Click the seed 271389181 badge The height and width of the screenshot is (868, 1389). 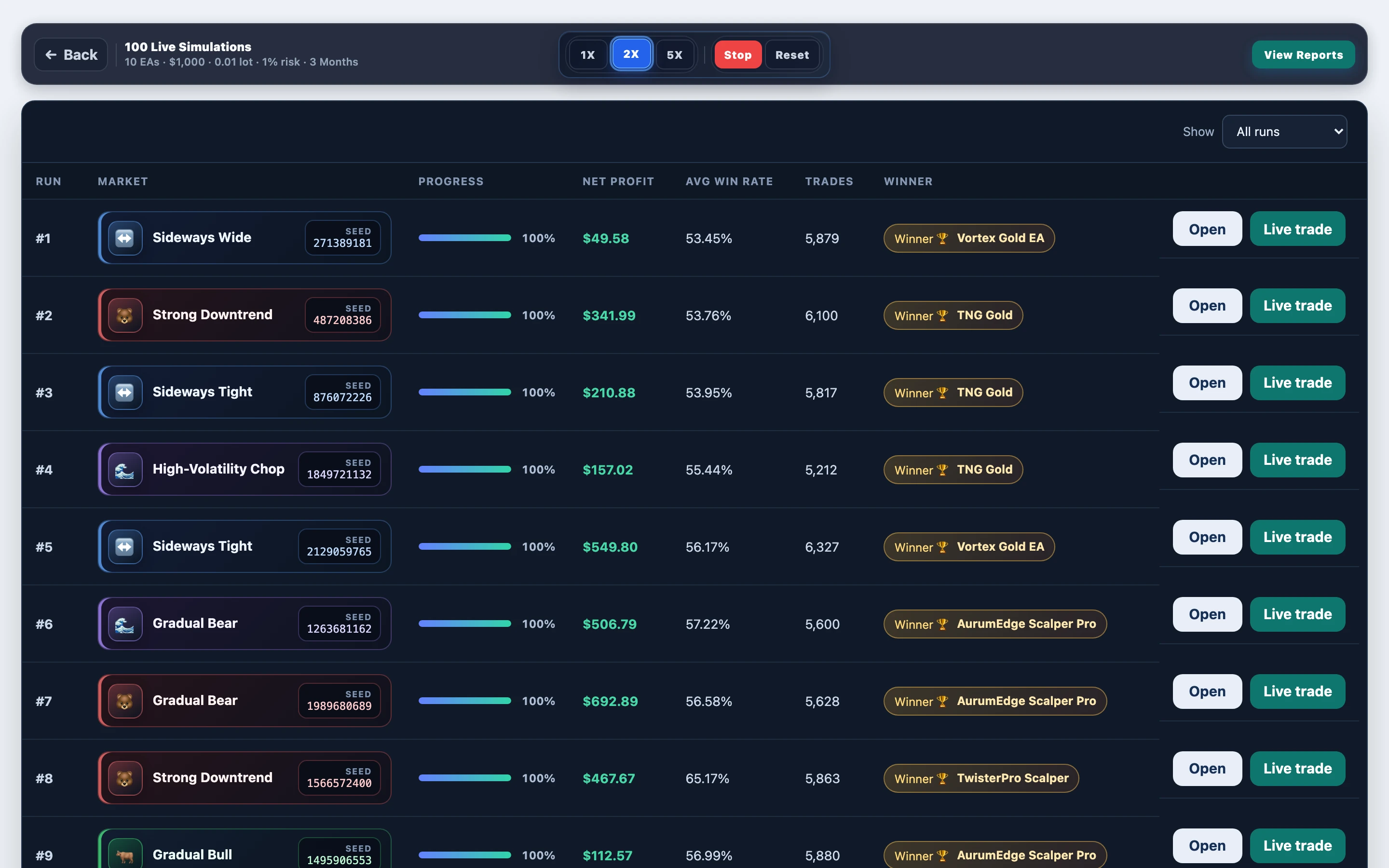tap(342, 238)
